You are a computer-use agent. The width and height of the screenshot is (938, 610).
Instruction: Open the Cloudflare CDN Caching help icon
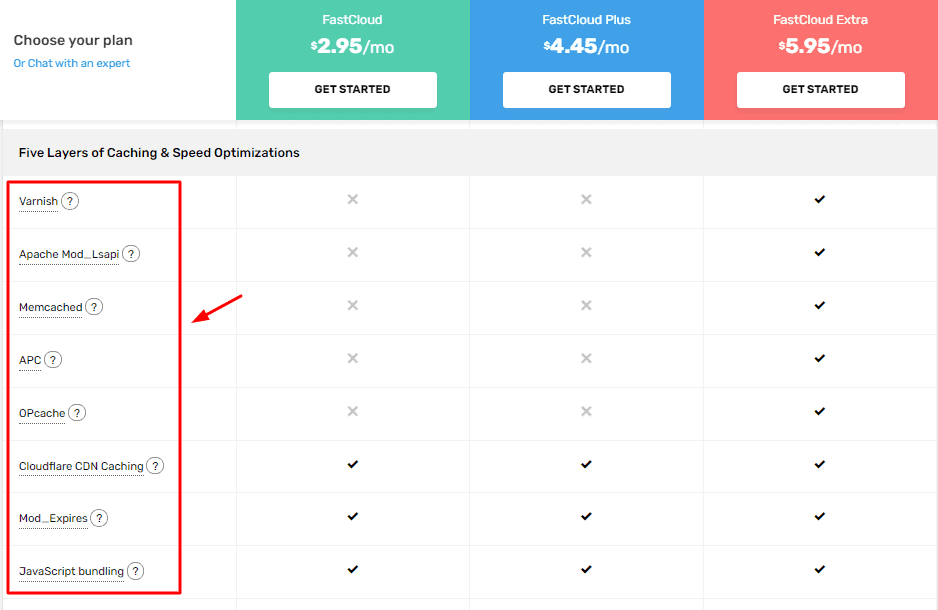click(155, 465)
